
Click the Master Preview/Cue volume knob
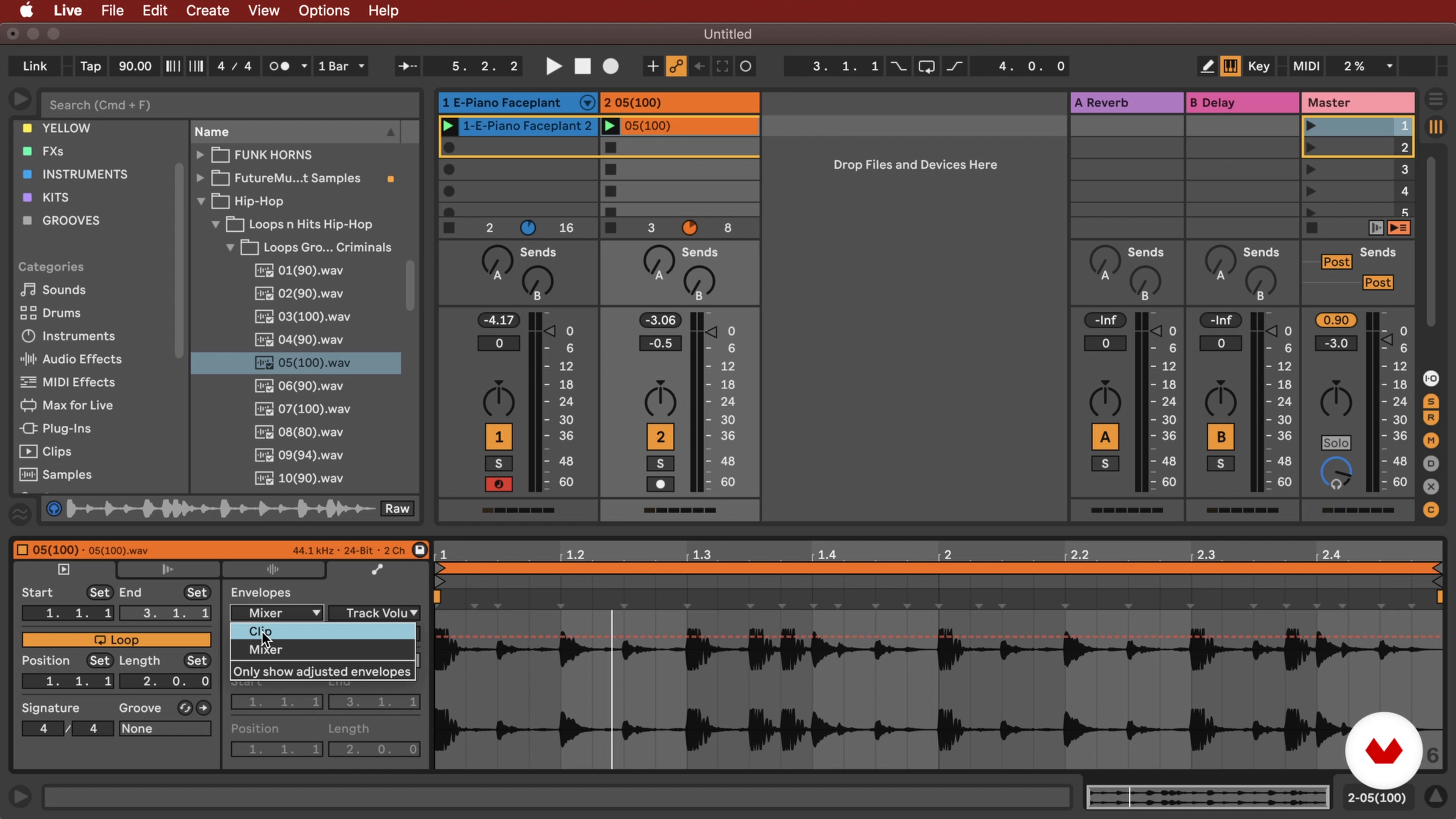[x=1335, y=474]
